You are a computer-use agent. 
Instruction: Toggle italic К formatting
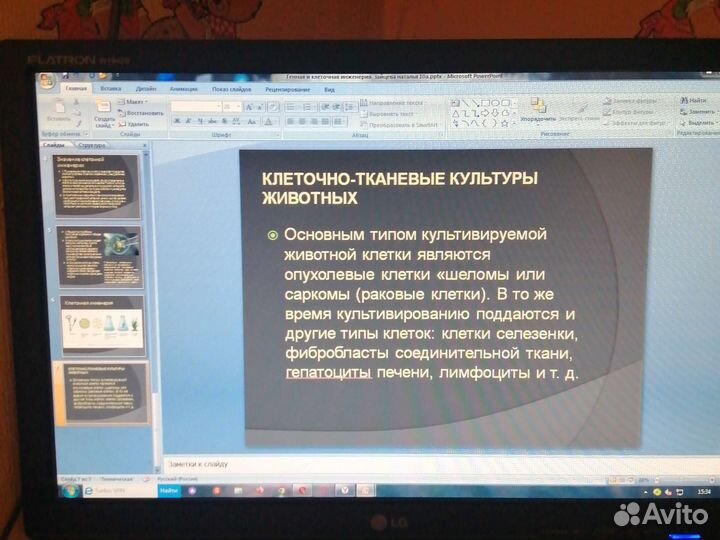[188, 121]
